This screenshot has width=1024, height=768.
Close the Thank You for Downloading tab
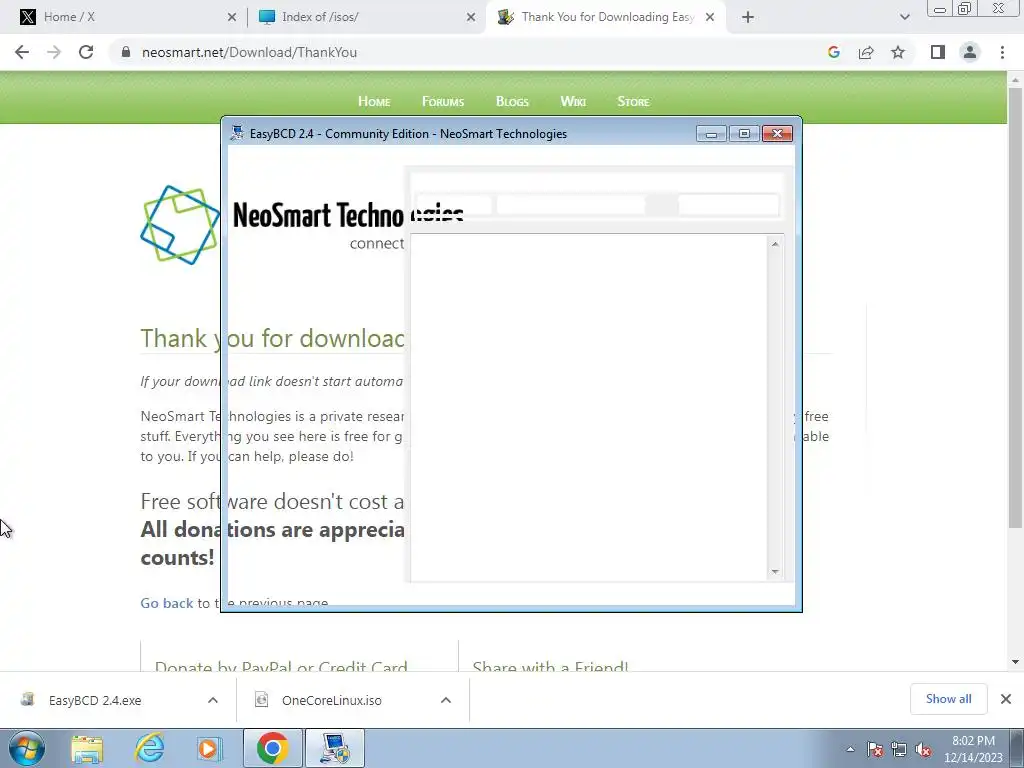coord(710,17)
